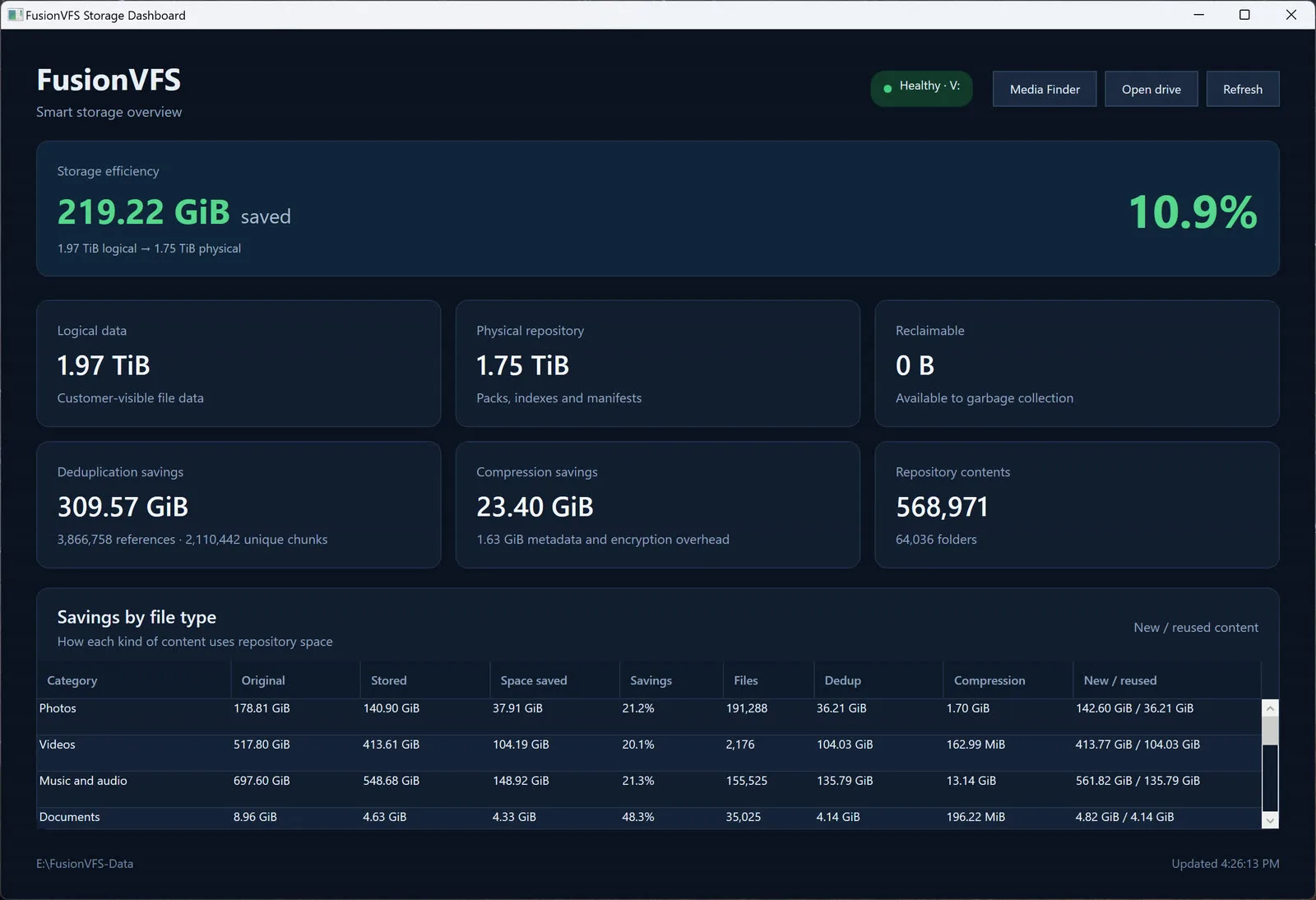Click the Physical repository 1.75 TiB value
This screenshot has width=1316, height=900.
523,365
